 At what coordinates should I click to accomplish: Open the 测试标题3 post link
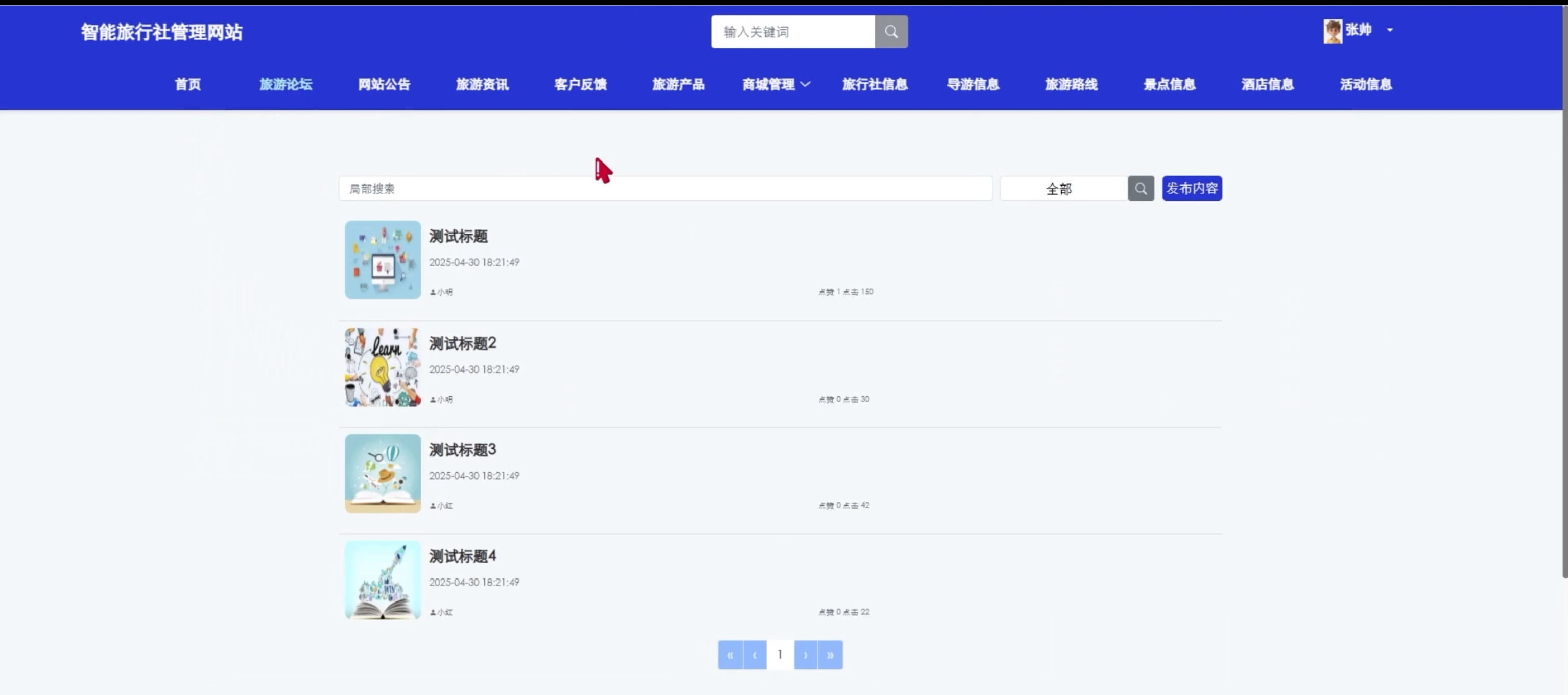tap(462, 450)
